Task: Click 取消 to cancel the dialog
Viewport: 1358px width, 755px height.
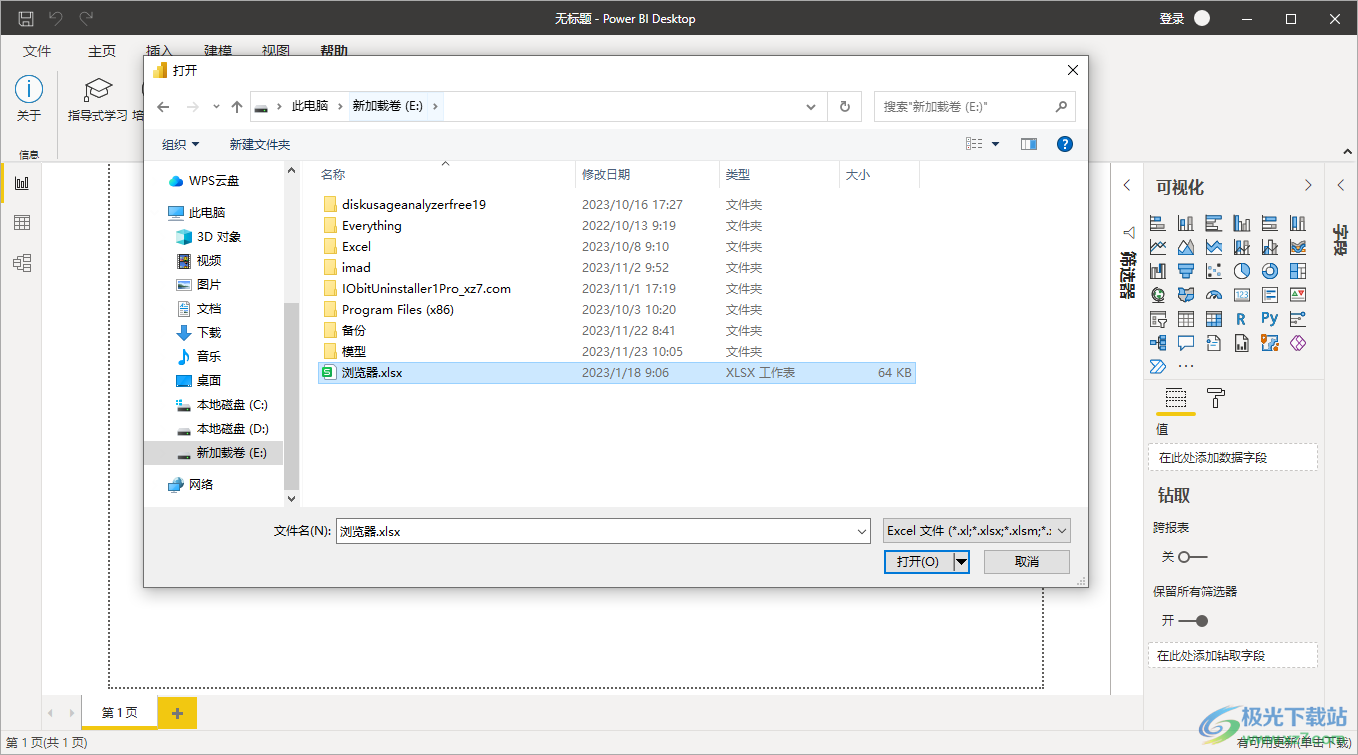Action: (1026, 562)
